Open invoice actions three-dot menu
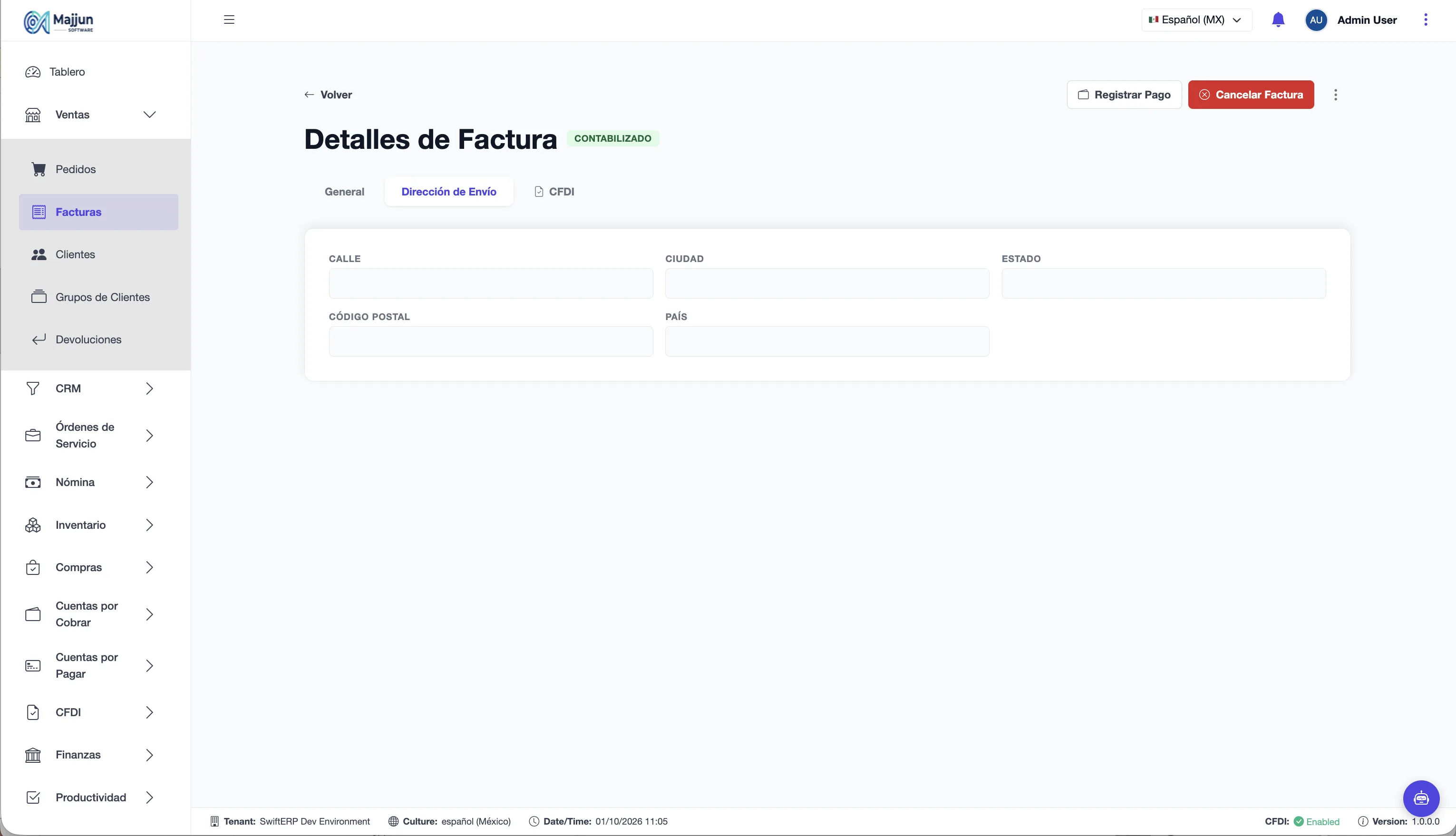Image resolution: width=1456 pixels, height=836 pixels. point(1335,95)
